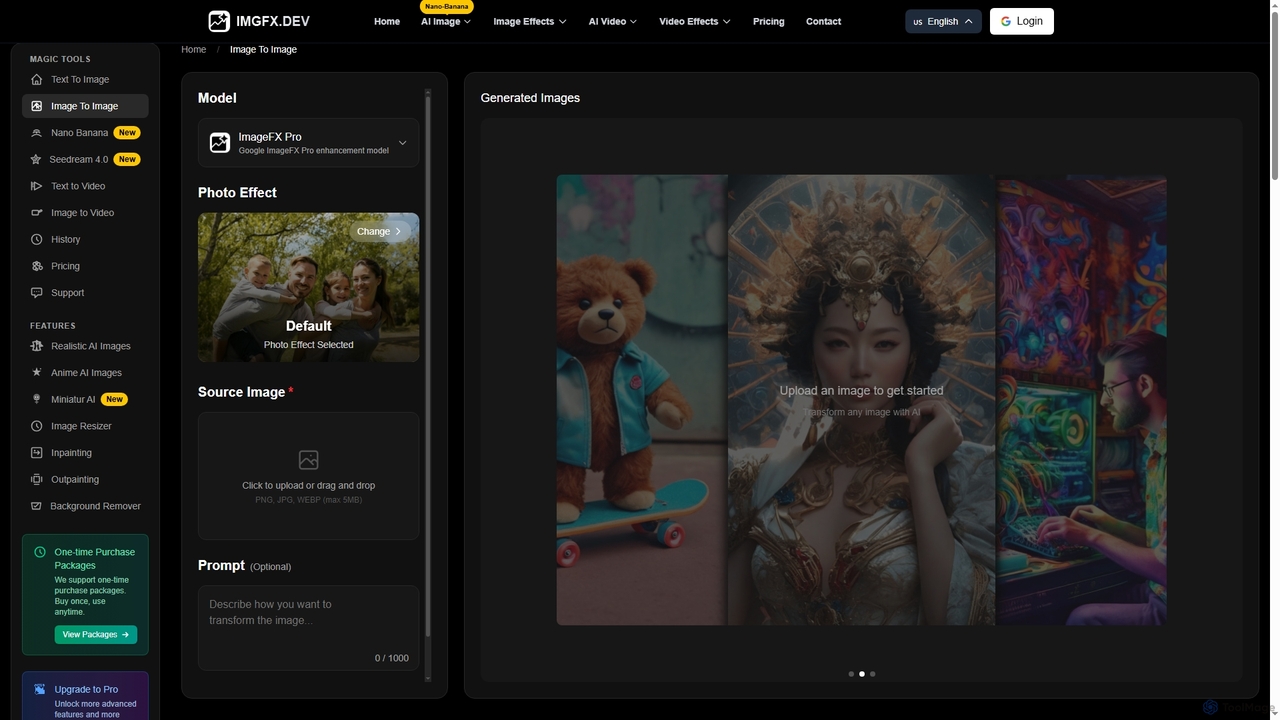Open the Contact nav item
The height and width of the screenshot is (720, 1280).
click(x=823, y=21)
